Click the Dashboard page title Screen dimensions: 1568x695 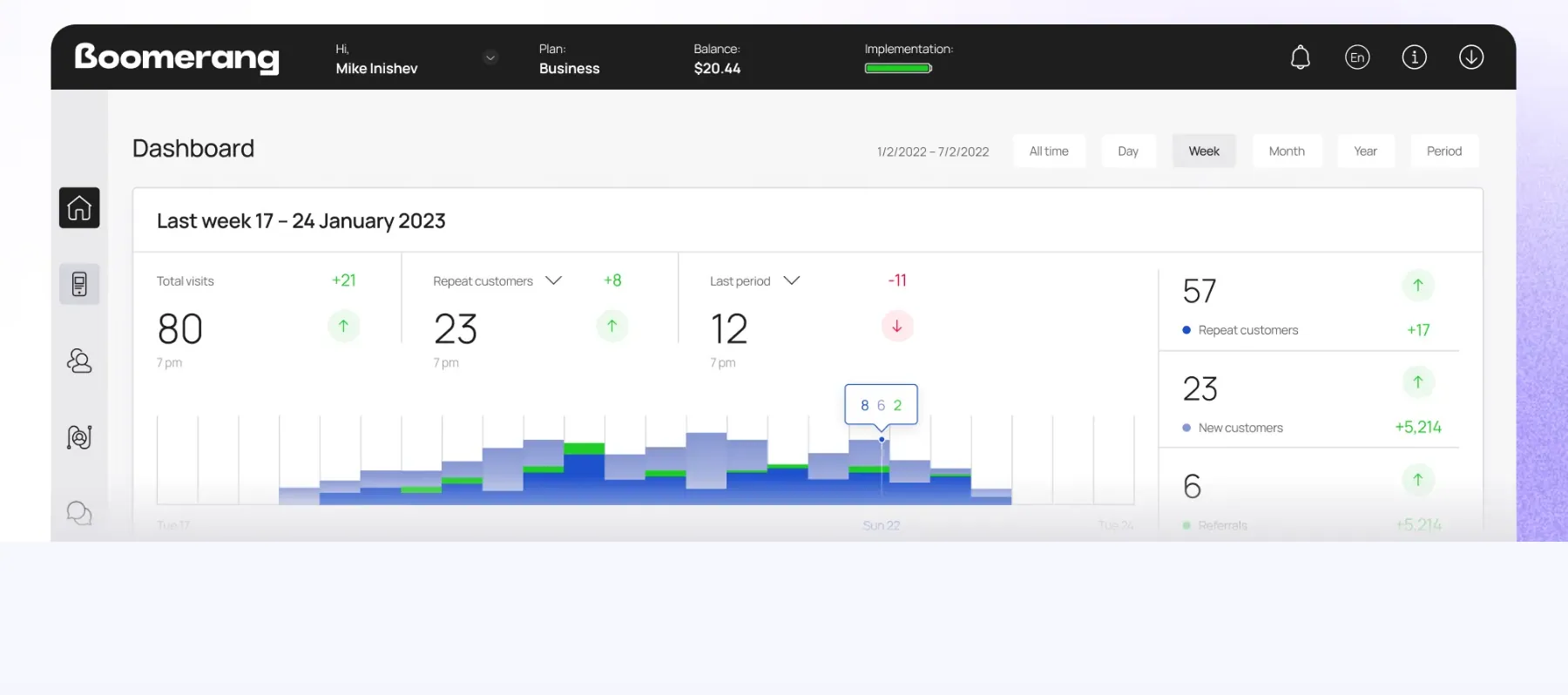pos(193,149)
